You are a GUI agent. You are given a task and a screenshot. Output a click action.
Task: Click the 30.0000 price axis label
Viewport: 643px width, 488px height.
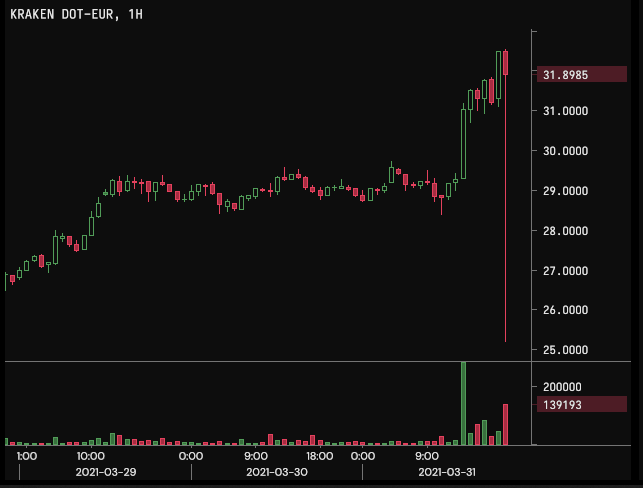[565, 151]
